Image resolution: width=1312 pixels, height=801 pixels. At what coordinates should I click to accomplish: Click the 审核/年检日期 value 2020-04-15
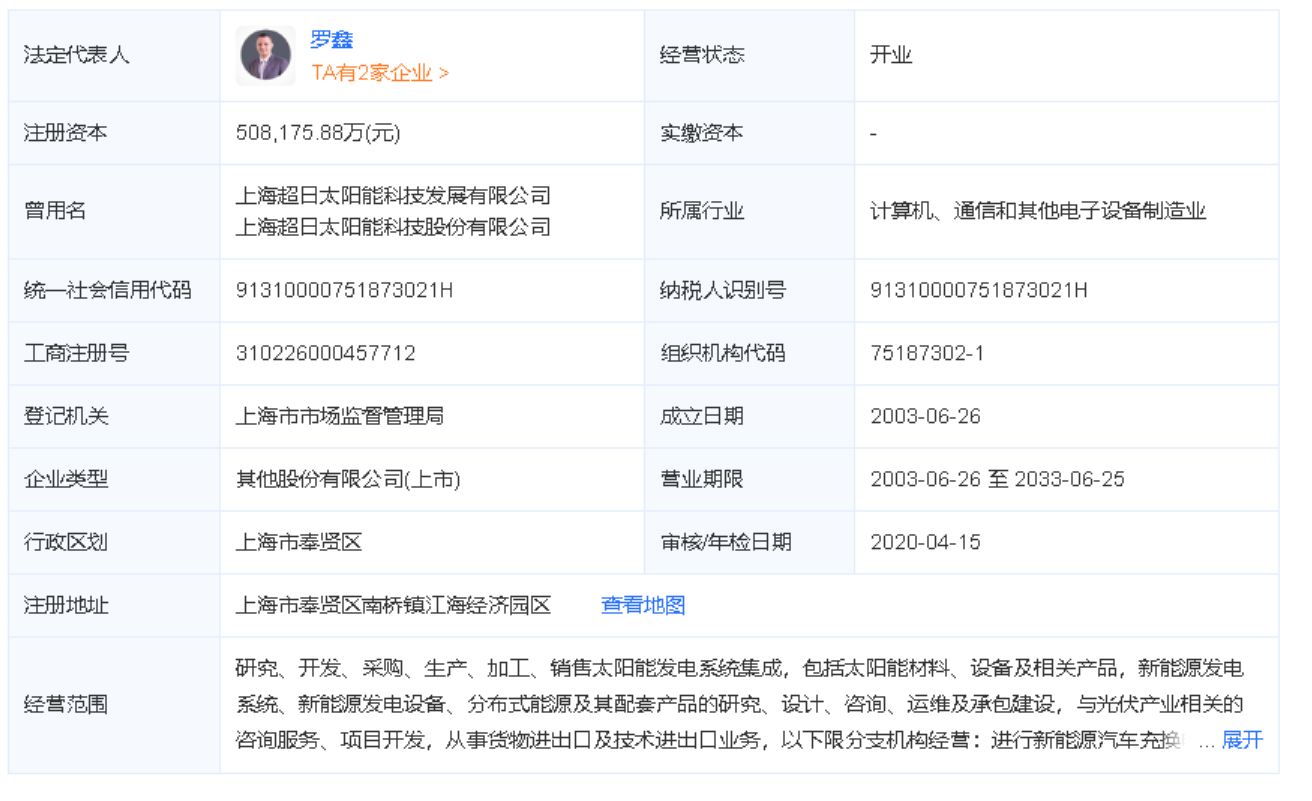925,542
